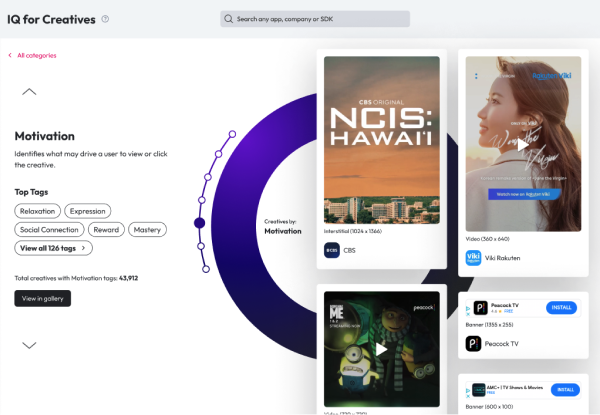This screenshot has height=415, width=600.
Task: Click the View in gallery button
Action: (42, 298)
